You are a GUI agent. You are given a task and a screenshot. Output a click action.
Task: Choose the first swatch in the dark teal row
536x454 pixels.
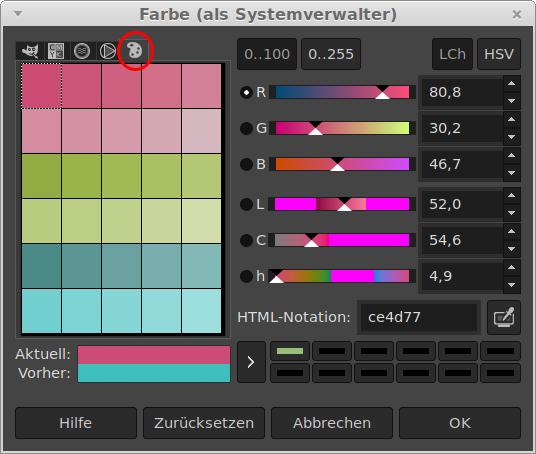[41, 266]
